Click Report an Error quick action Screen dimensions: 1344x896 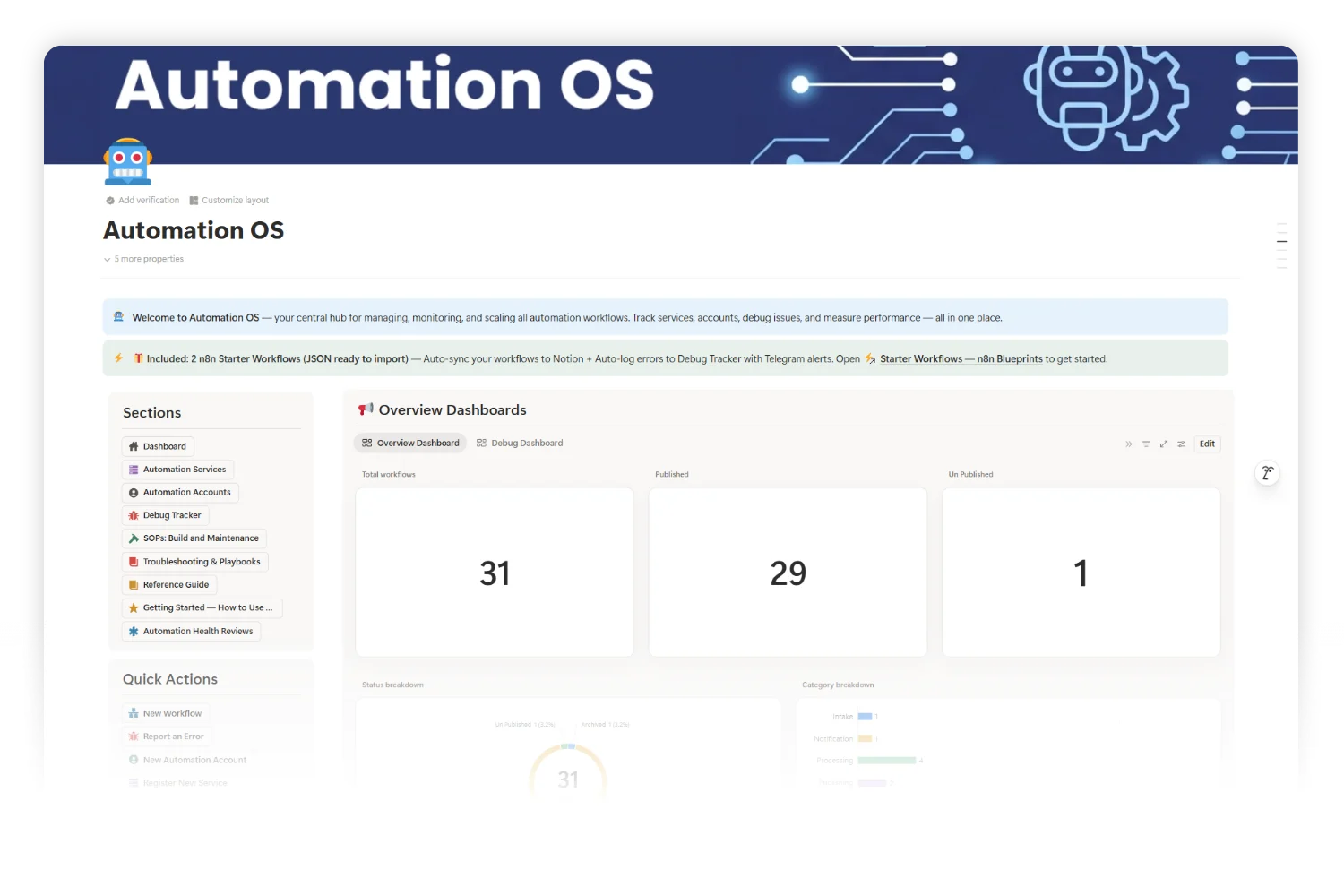coord(167,737)
